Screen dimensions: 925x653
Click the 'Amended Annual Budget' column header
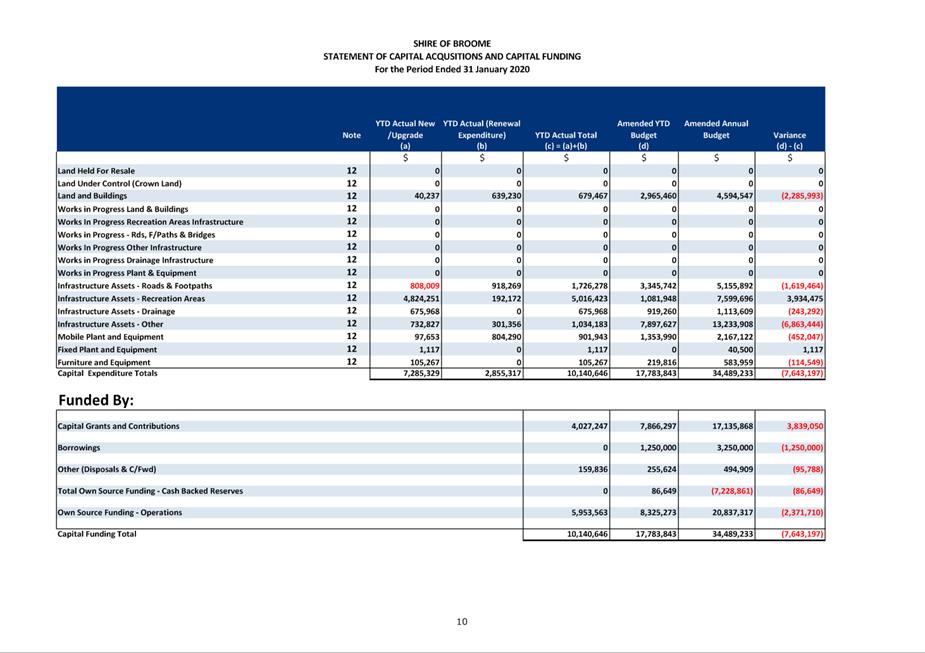716,129
